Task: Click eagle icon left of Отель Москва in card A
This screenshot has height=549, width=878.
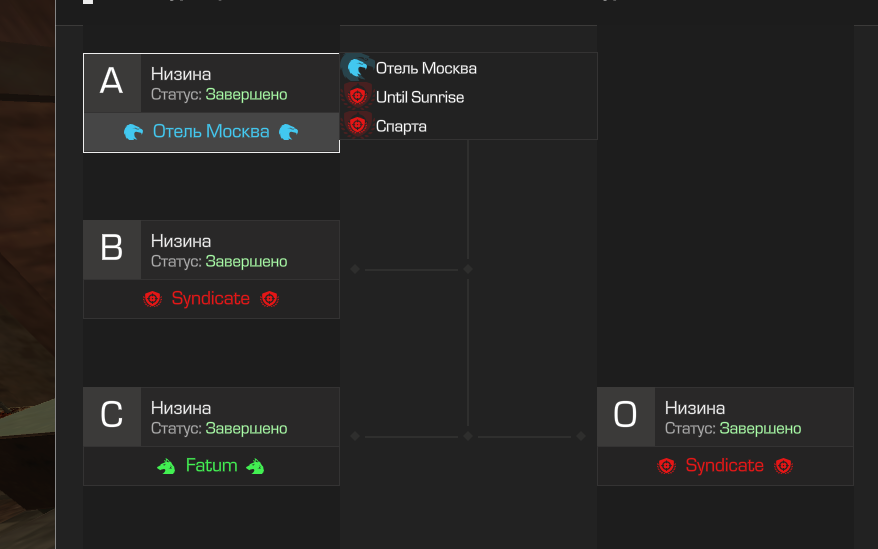Action: click(133, 132)
